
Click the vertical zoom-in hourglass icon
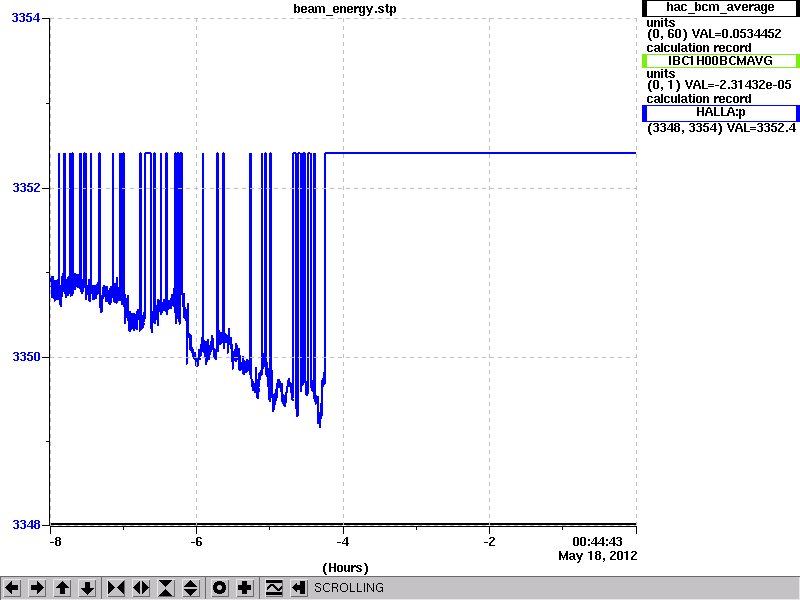click(166, 588)
